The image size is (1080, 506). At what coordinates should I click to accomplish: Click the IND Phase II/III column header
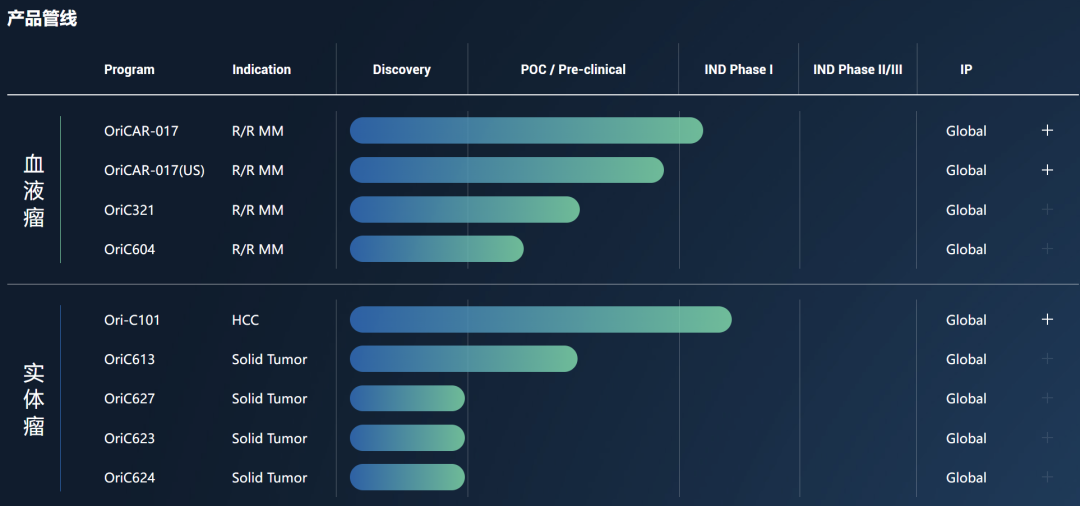tap(858, 70)
